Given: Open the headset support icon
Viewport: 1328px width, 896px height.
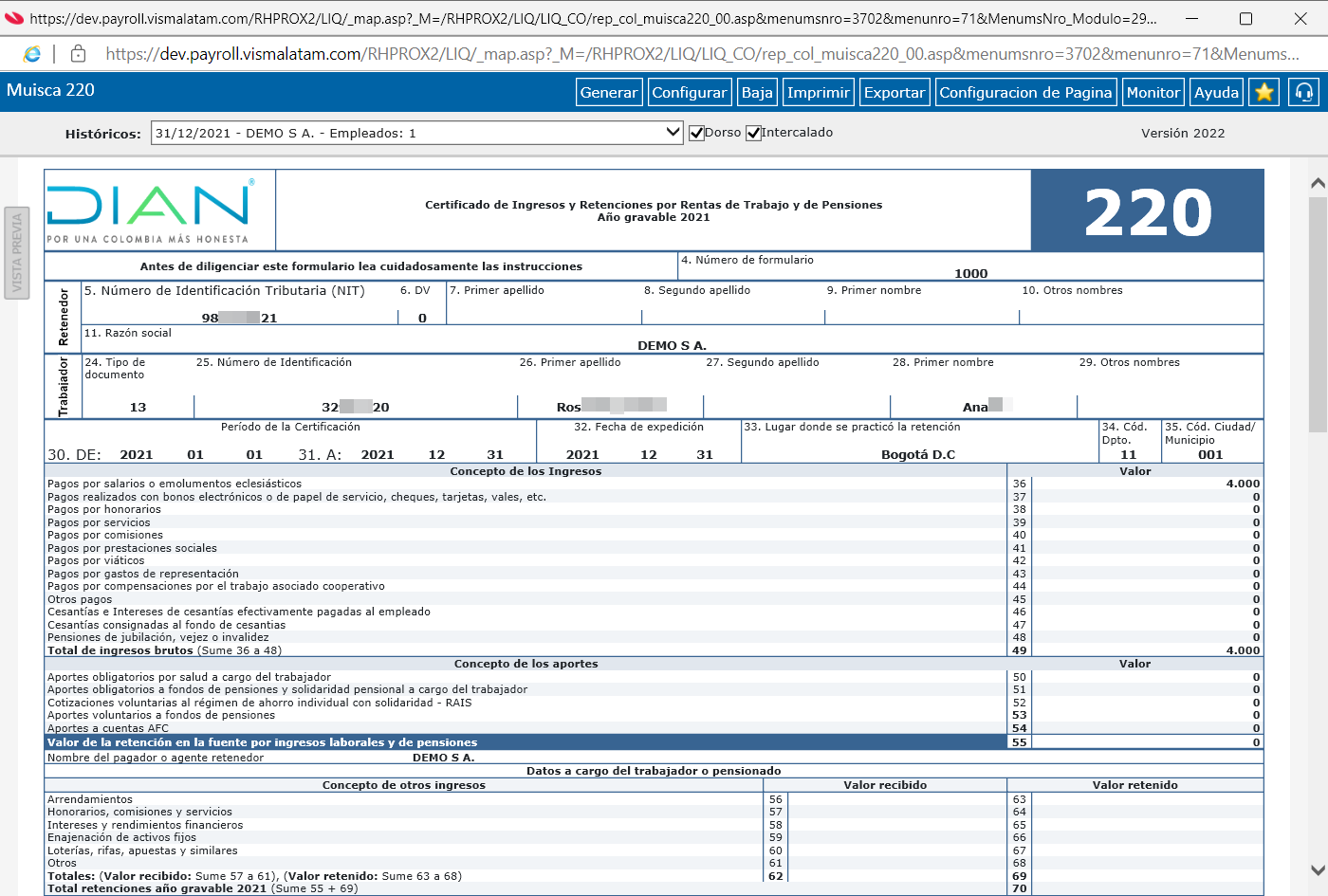Looking at the screenshot, I should tap(1304, 92).
